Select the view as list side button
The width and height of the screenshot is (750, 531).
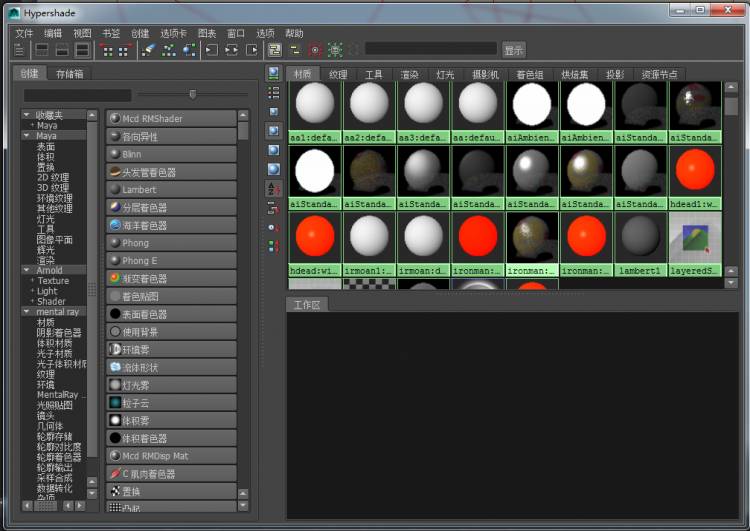(x=274, y=92)
